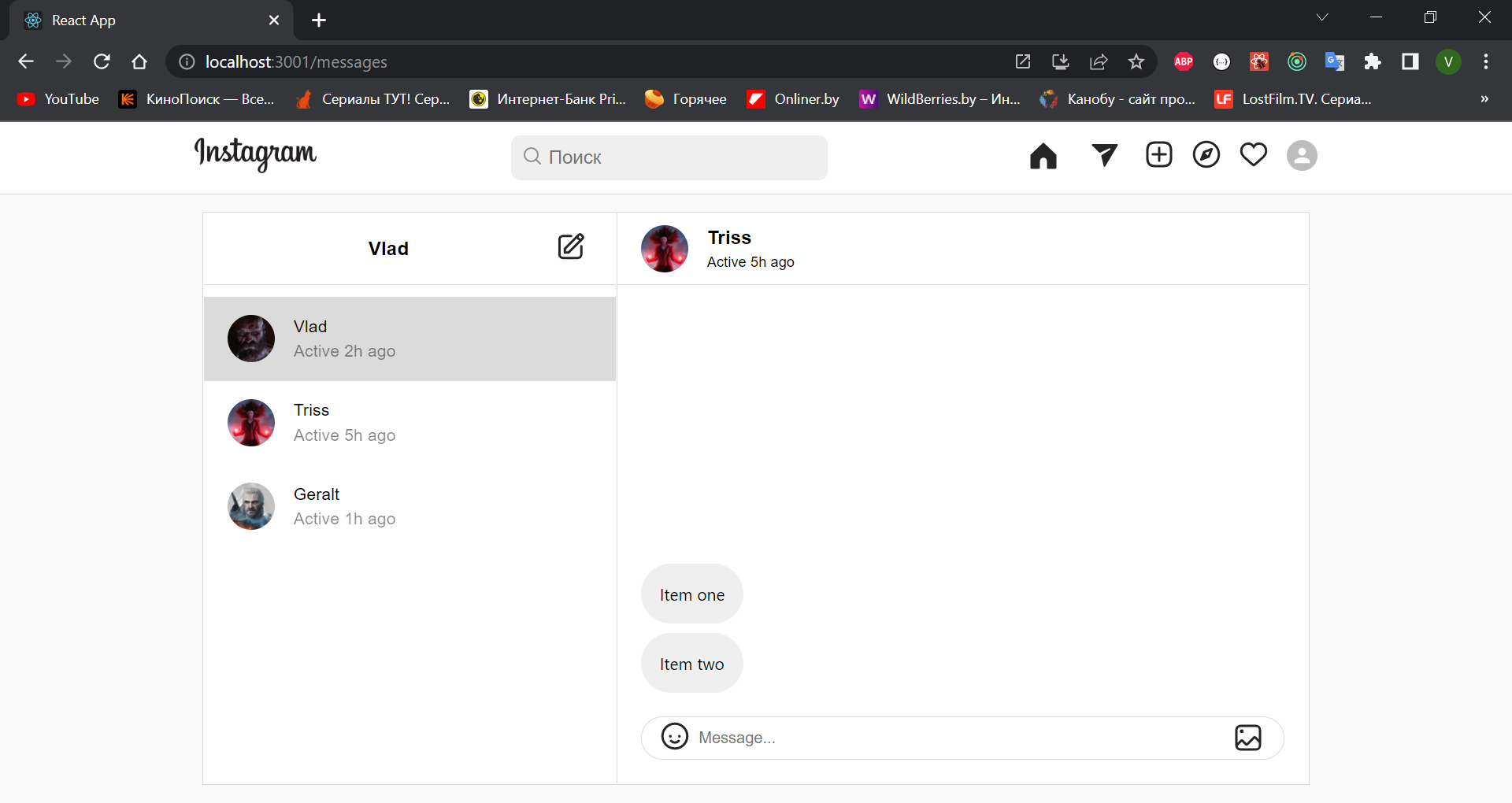Open the browser search tabs dropdown arrow

(x=1322, y=17)
